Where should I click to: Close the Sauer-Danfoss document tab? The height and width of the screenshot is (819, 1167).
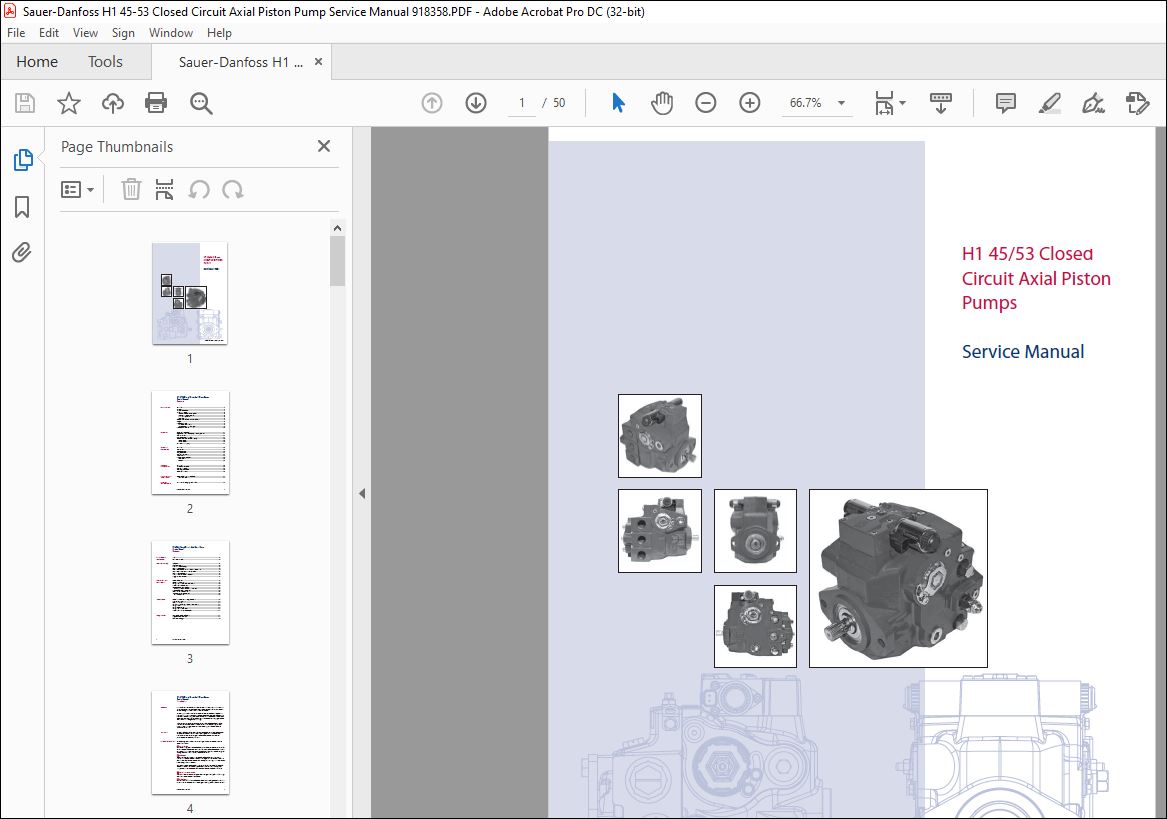(319, 62)
